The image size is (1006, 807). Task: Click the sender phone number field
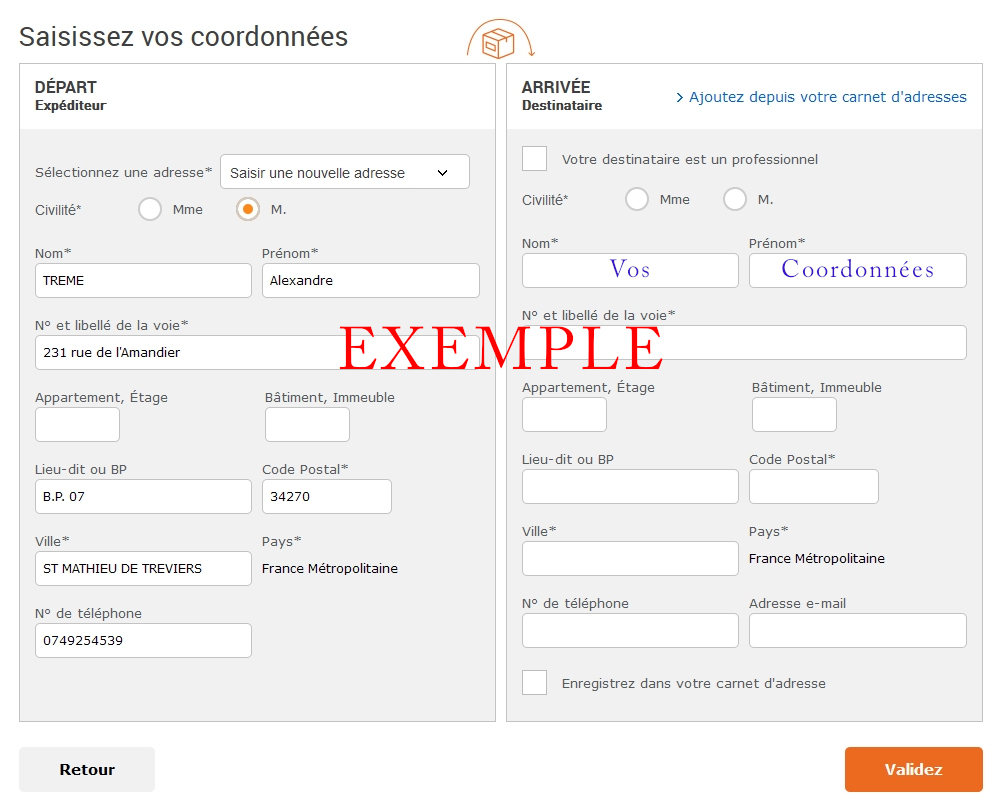pyautogui.click(x=143, y=640)
